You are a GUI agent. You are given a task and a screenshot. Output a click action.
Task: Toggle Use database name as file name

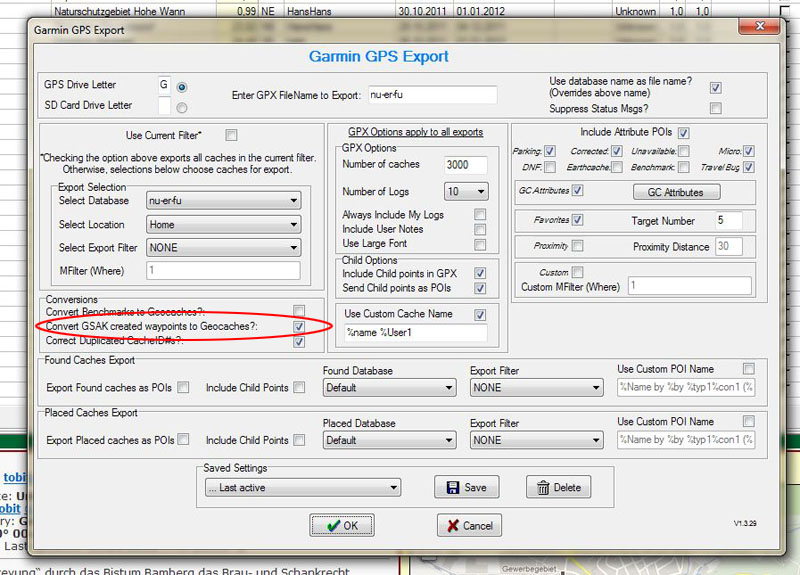716,88
